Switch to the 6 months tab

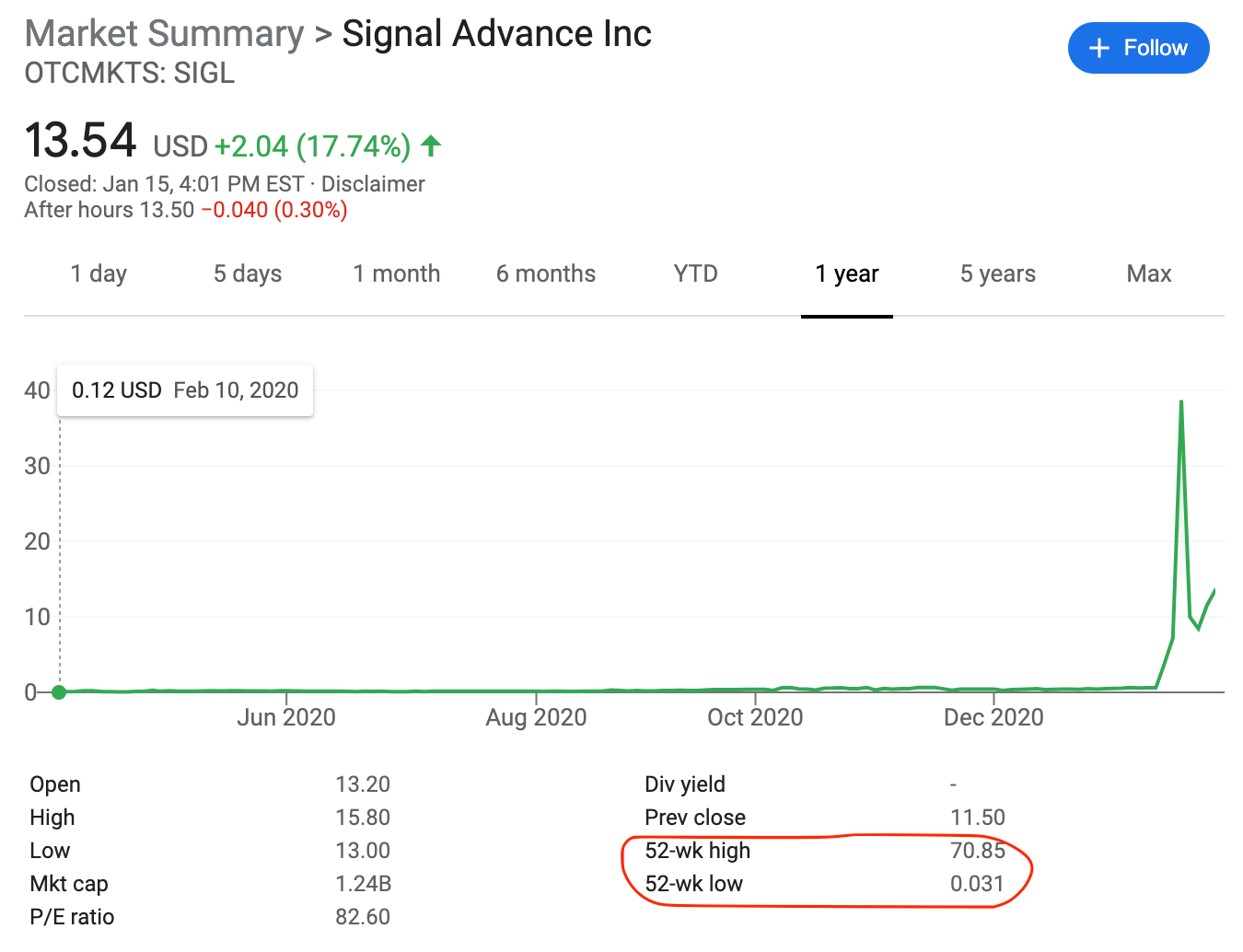546,273
